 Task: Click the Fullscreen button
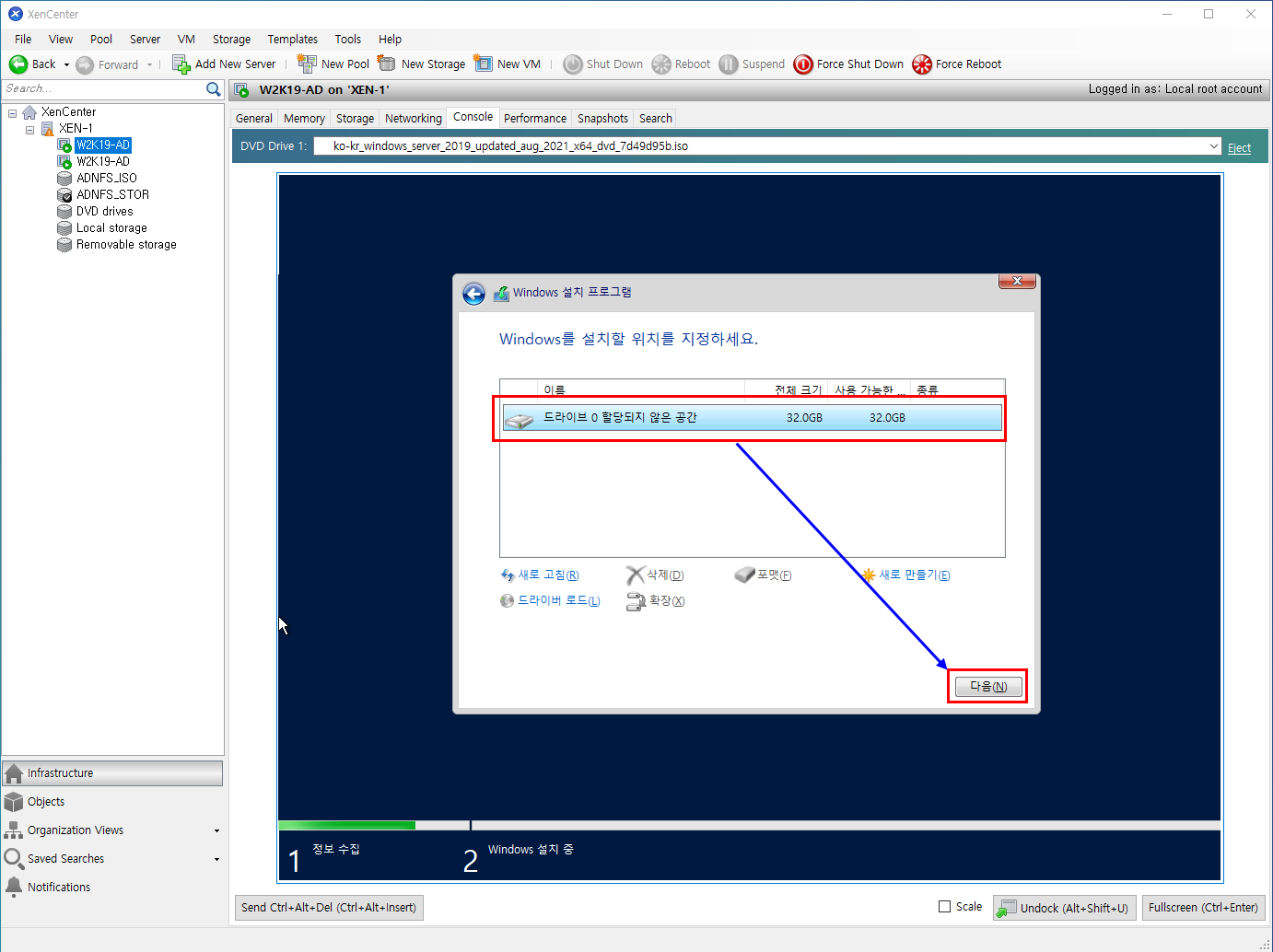point(1203,908)
